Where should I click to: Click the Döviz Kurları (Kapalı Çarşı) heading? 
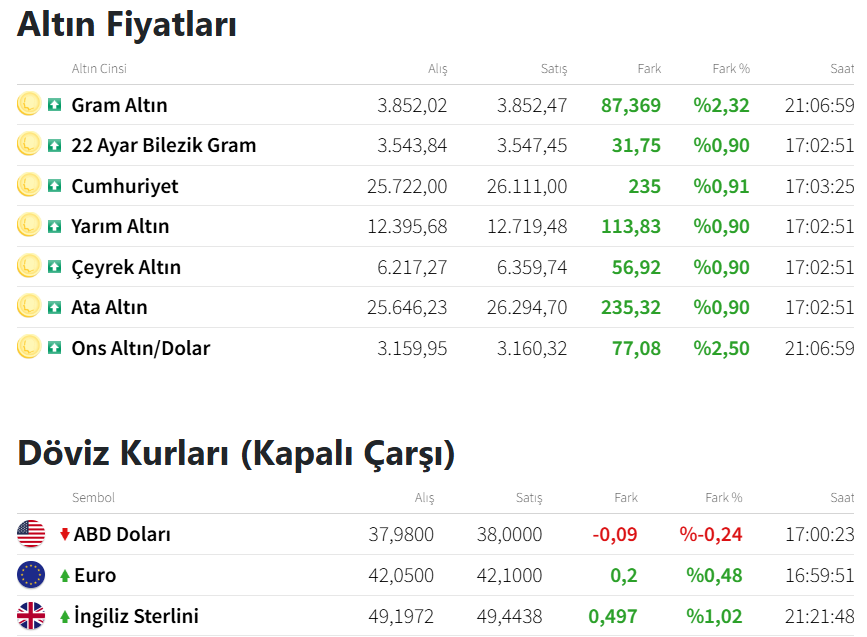tap(236, 453)
